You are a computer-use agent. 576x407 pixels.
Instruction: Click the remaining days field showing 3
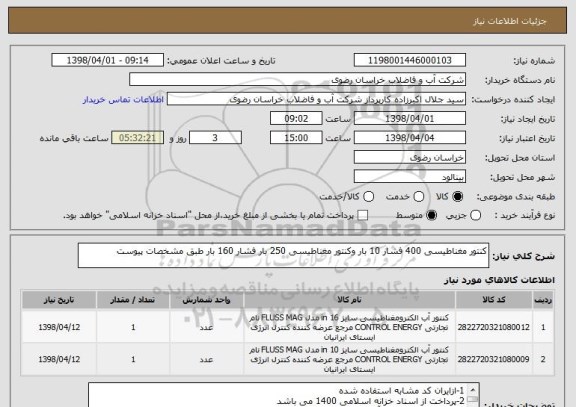pyautogui.click(x=215, y=138)
